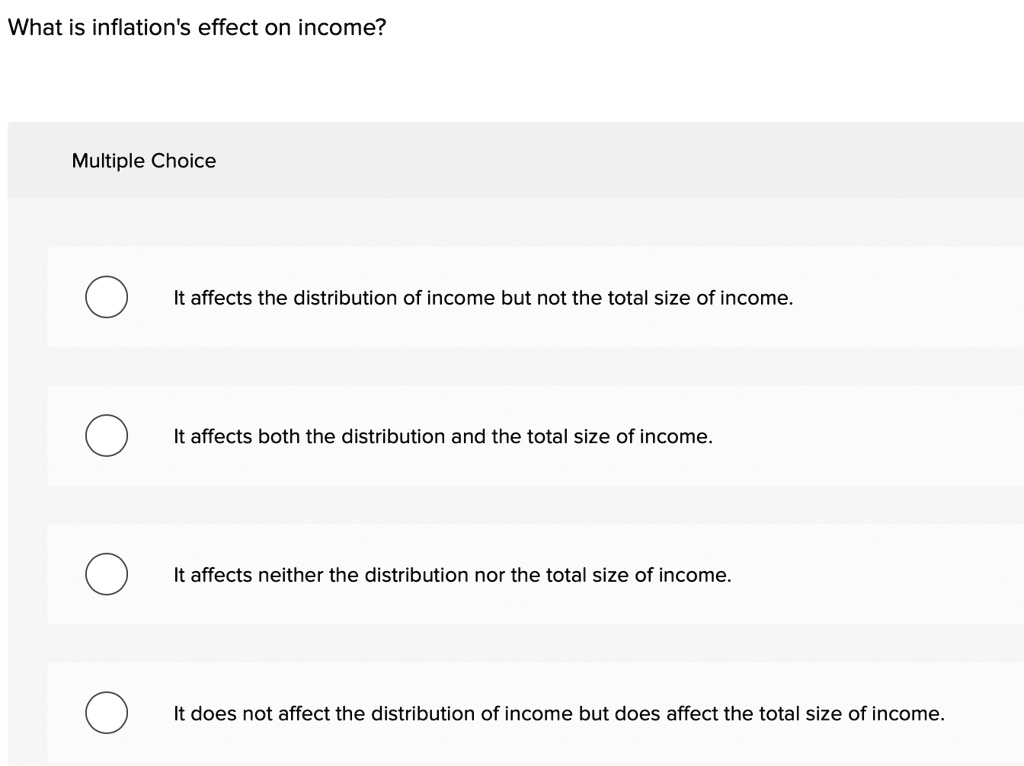Click the gray header bar area

(600, 160)
